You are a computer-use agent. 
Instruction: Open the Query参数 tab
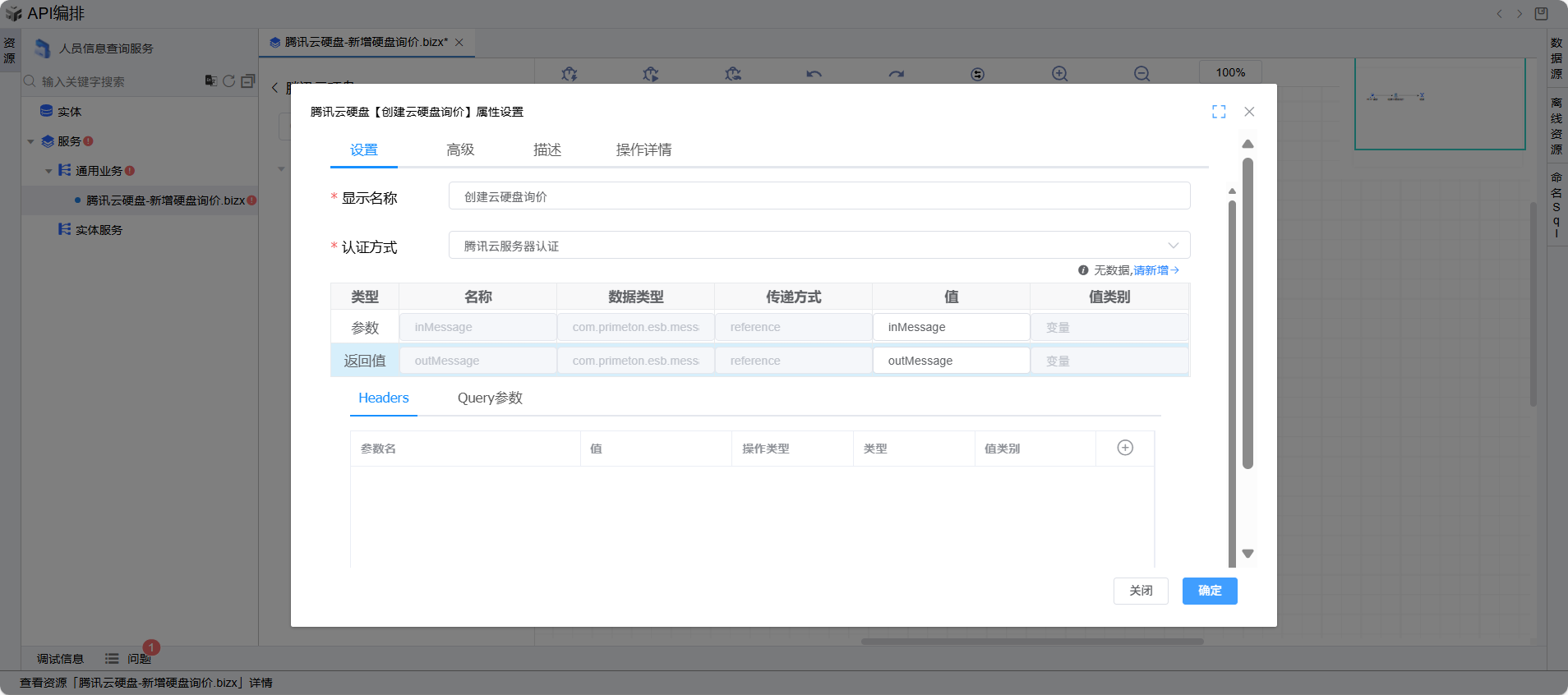(490, 398)
